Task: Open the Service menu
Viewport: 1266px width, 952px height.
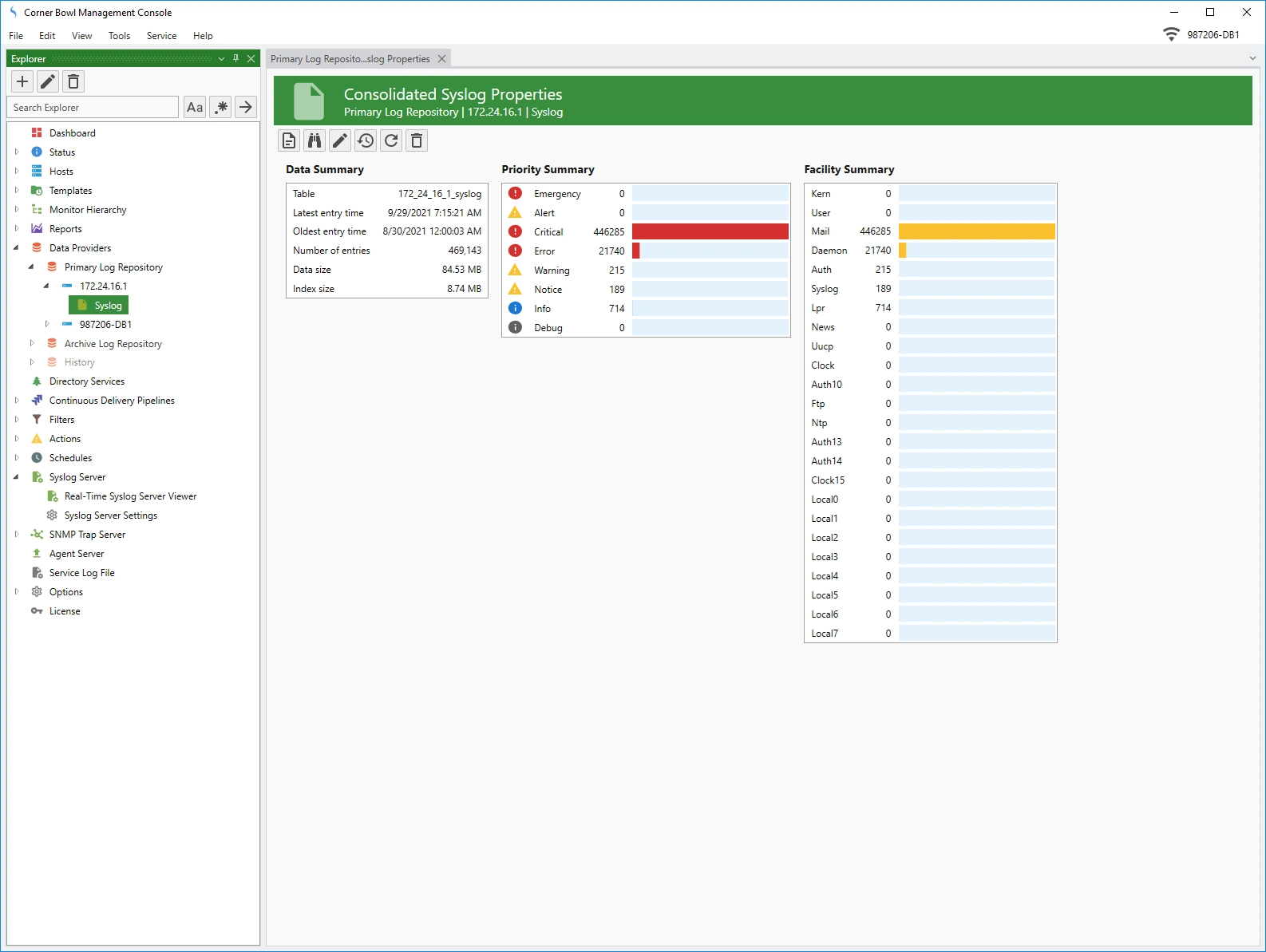Action: pyautogui.click(x=161, y=36)
